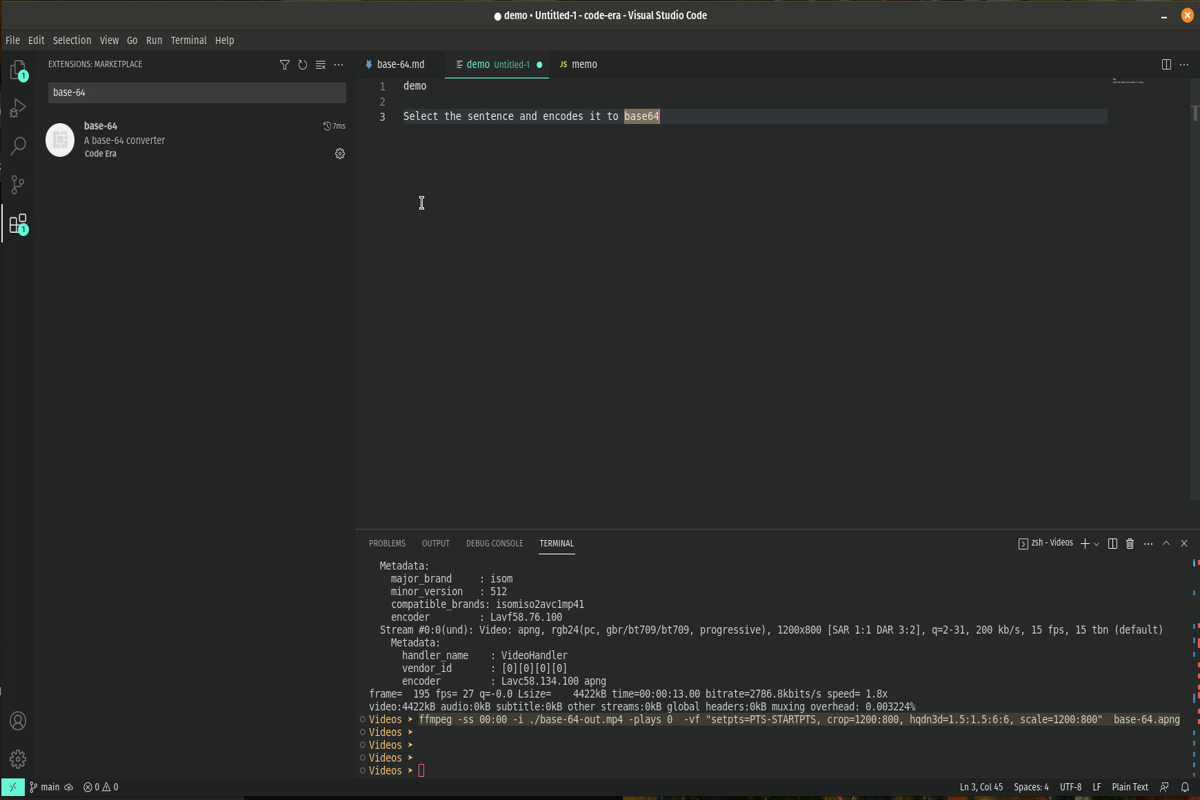This screenshot has height=800, width=1200.
Task: Add a new terminal with plus icon
Action: point(1085,544)
